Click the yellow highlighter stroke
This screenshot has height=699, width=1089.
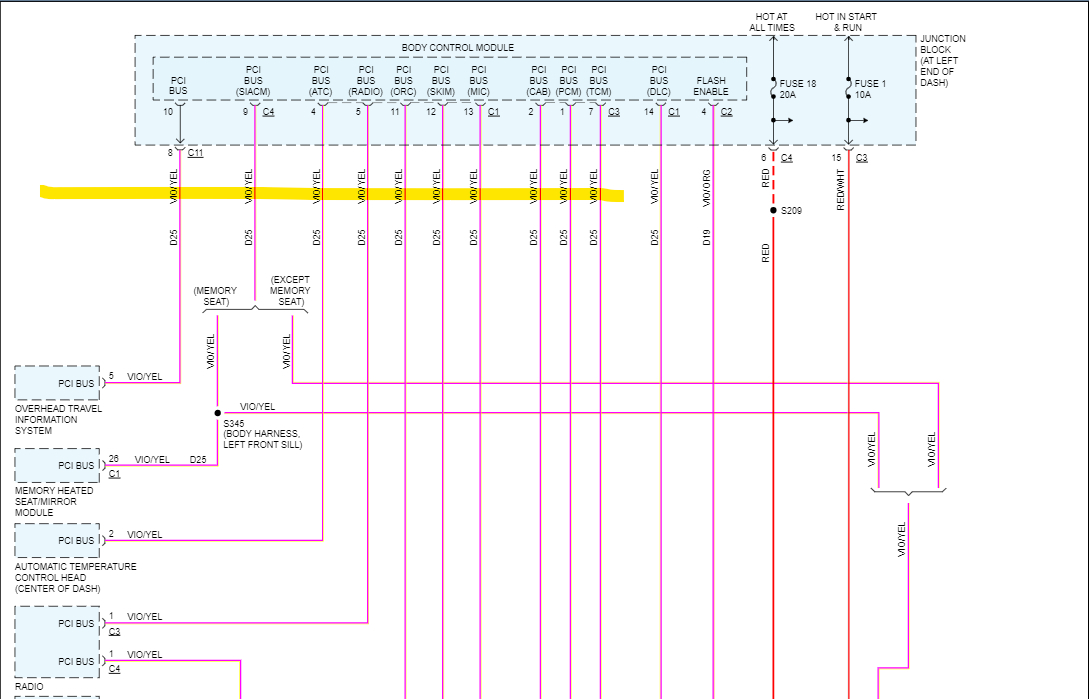click(332, 193)
